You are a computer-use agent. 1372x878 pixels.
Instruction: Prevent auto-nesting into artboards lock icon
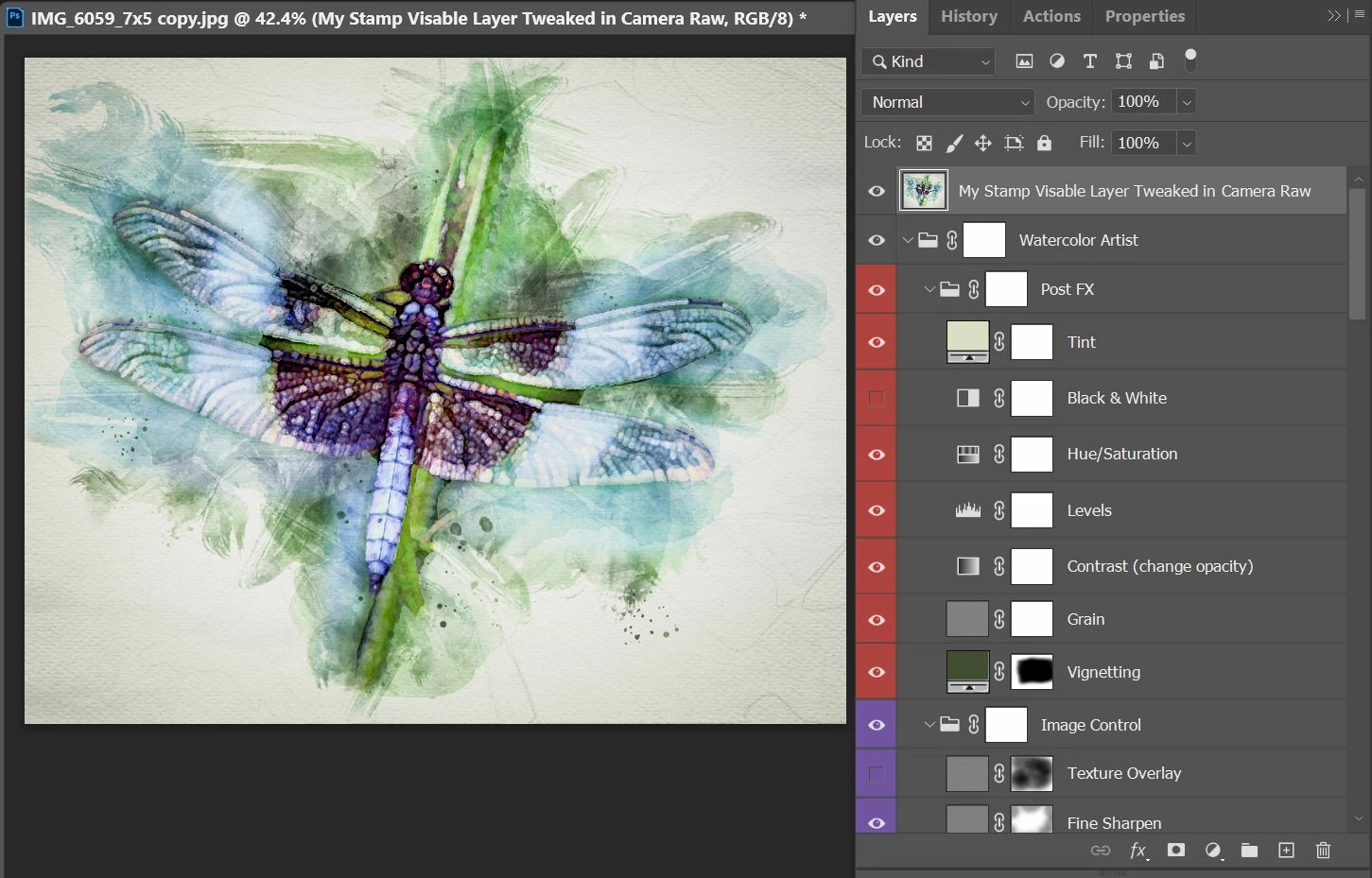point(1014,143)
